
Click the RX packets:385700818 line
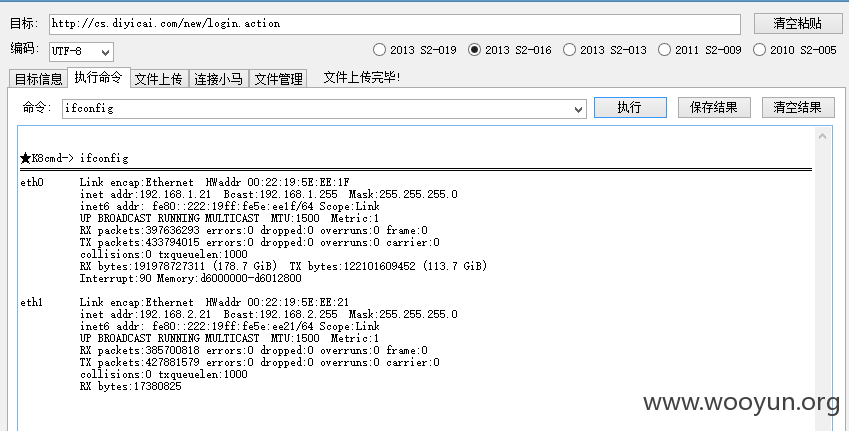tap(253, 350)
